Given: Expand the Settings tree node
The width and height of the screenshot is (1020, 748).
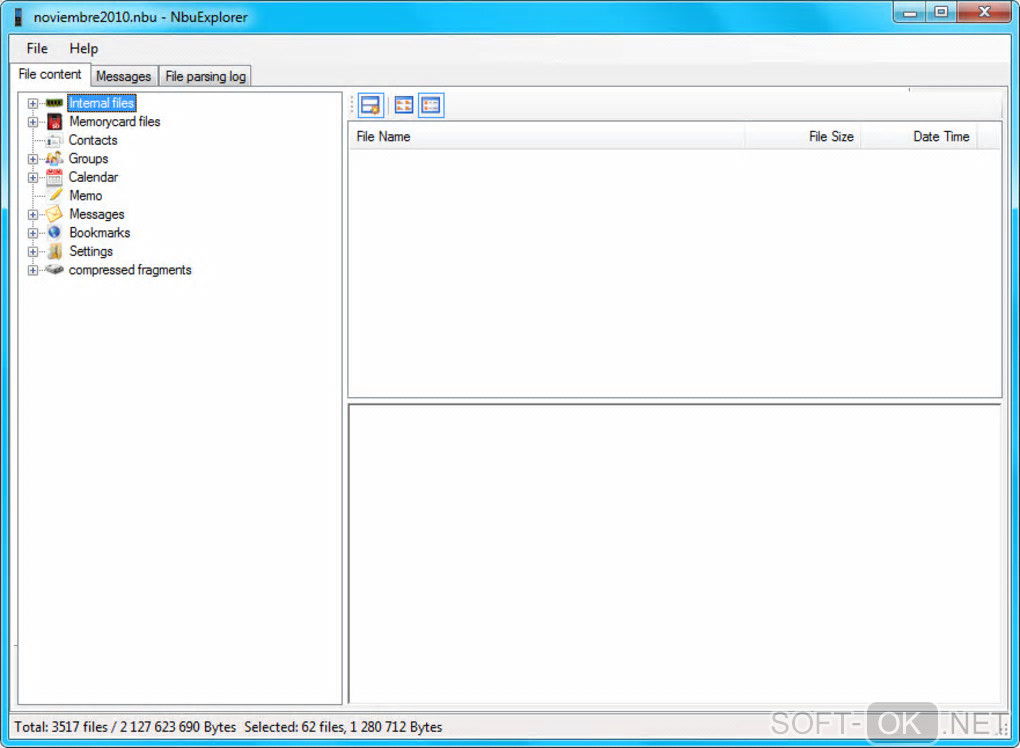Looking at the screenshot, I should [33, 252].
